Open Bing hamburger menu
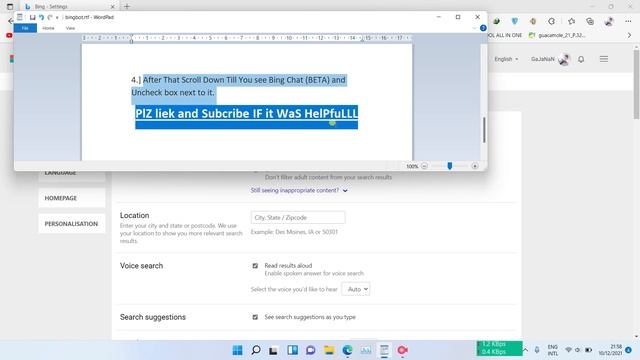 [604, 59]
